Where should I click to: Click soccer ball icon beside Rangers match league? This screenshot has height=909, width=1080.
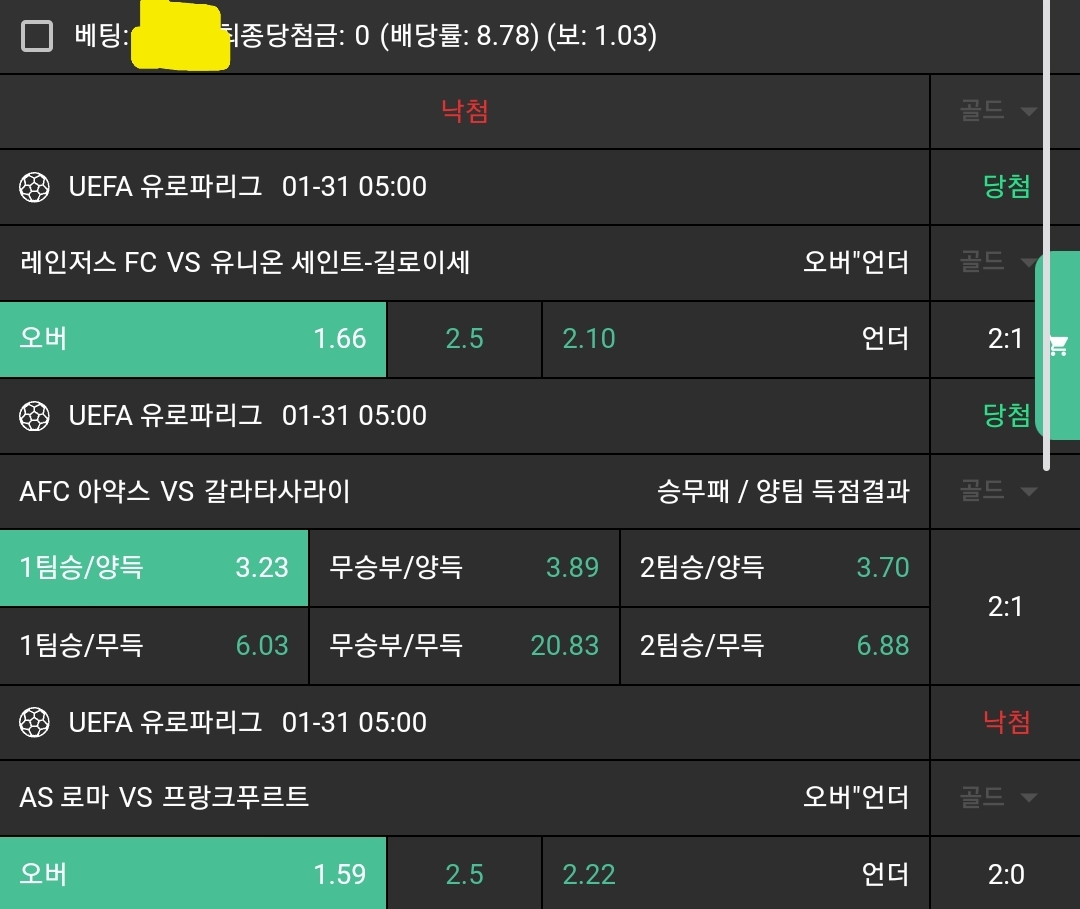[35, 187]
